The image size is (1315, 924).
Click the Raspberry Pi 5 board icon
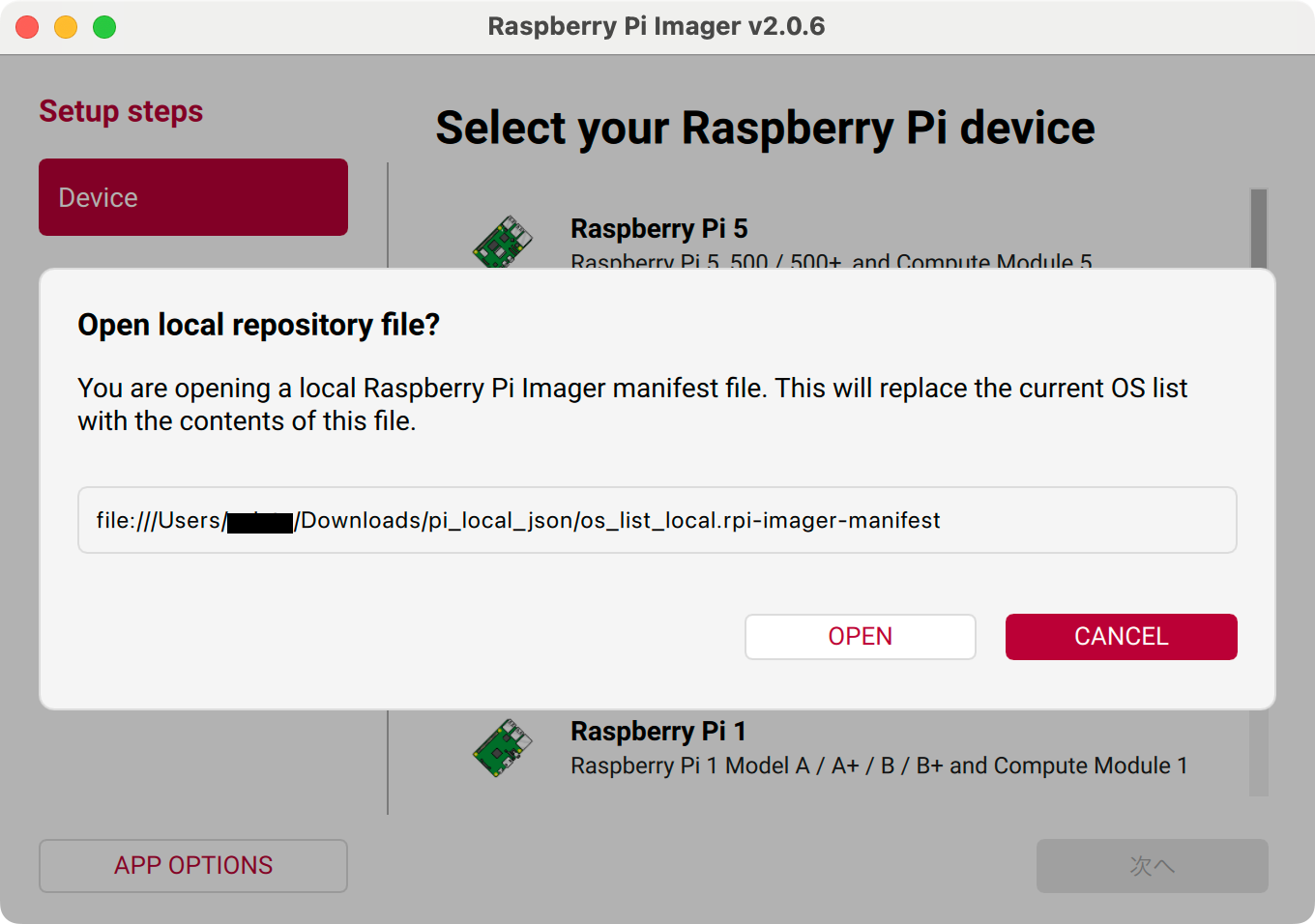pos(503,242)
